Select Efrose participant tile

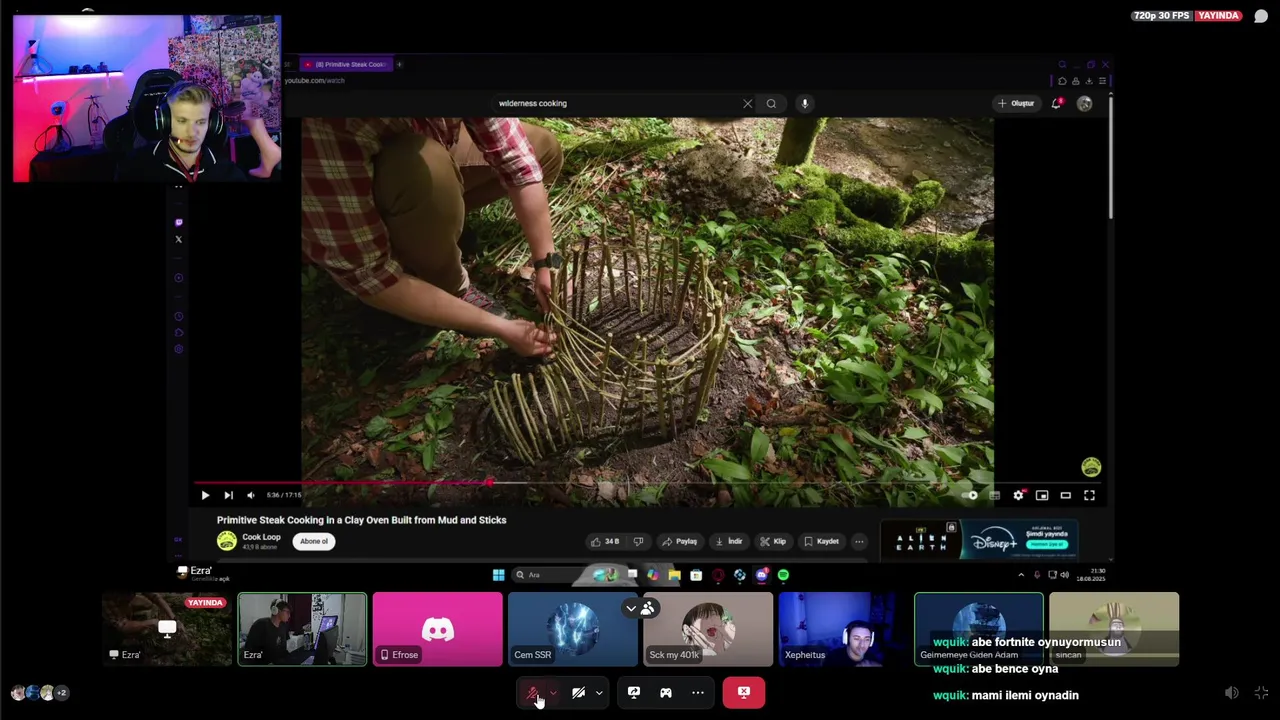click(438, 629)
